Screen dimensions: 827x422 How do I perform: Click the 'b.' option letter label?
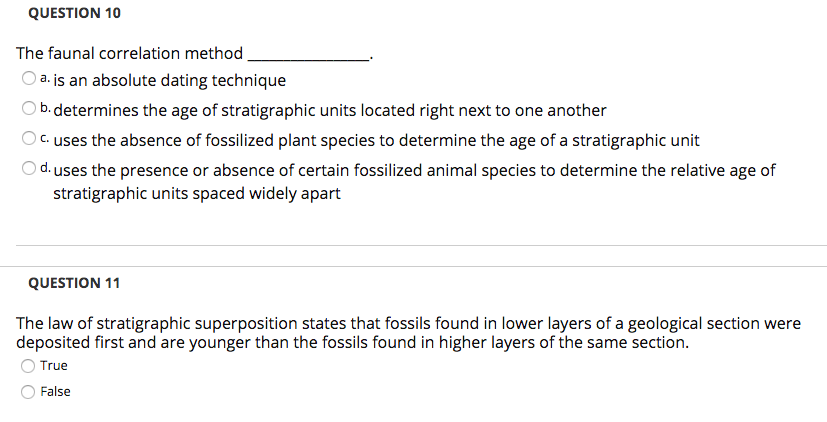pyautogui.click(x=45, y=108)
